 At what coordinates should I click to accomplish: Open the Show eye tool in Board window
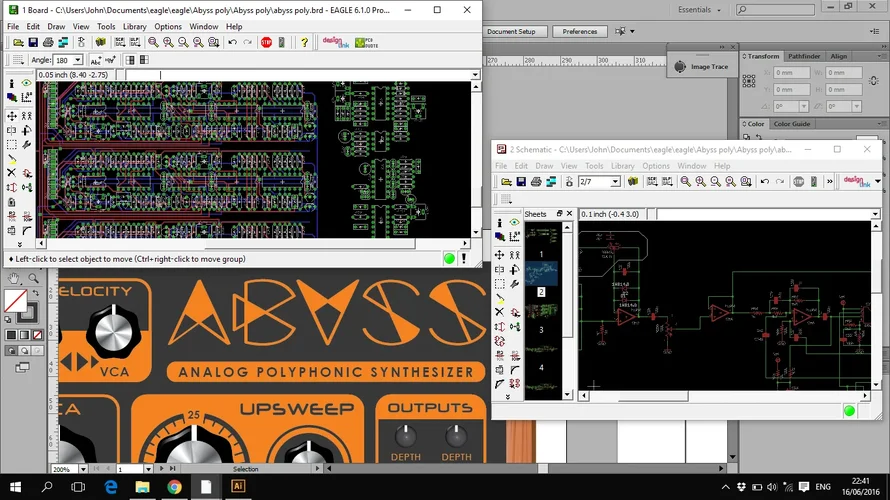26,85
